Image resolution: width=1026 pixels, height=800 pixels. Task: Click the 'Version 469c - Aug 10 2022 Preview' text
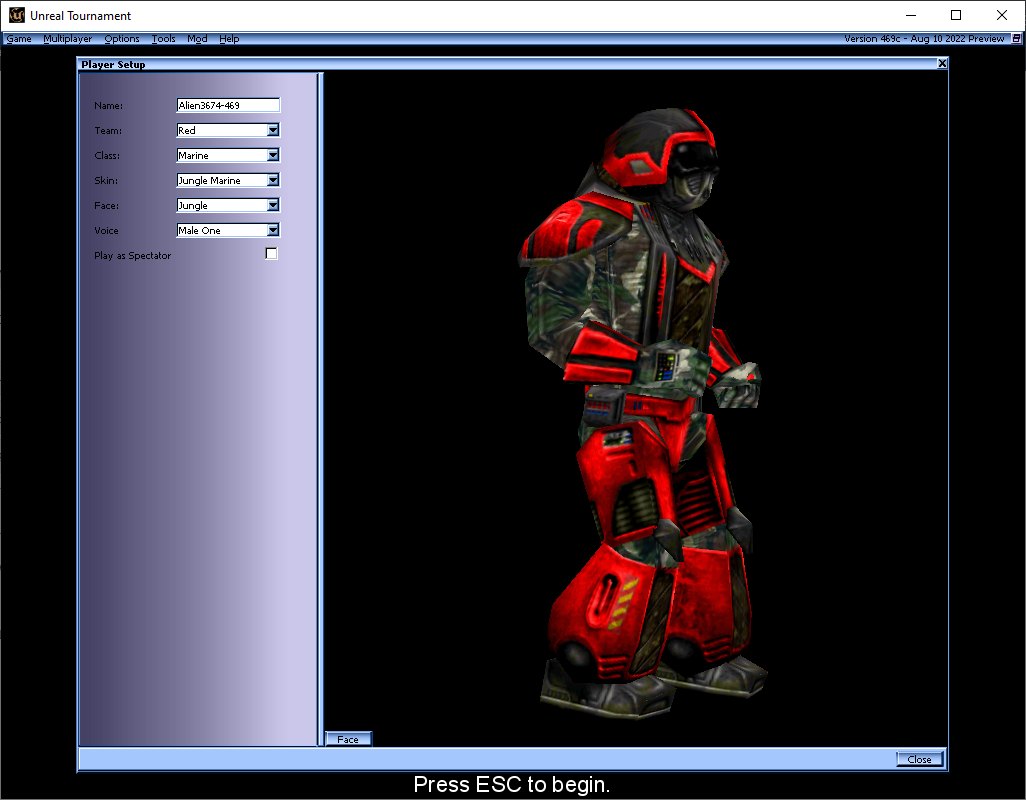pos(924,39)
